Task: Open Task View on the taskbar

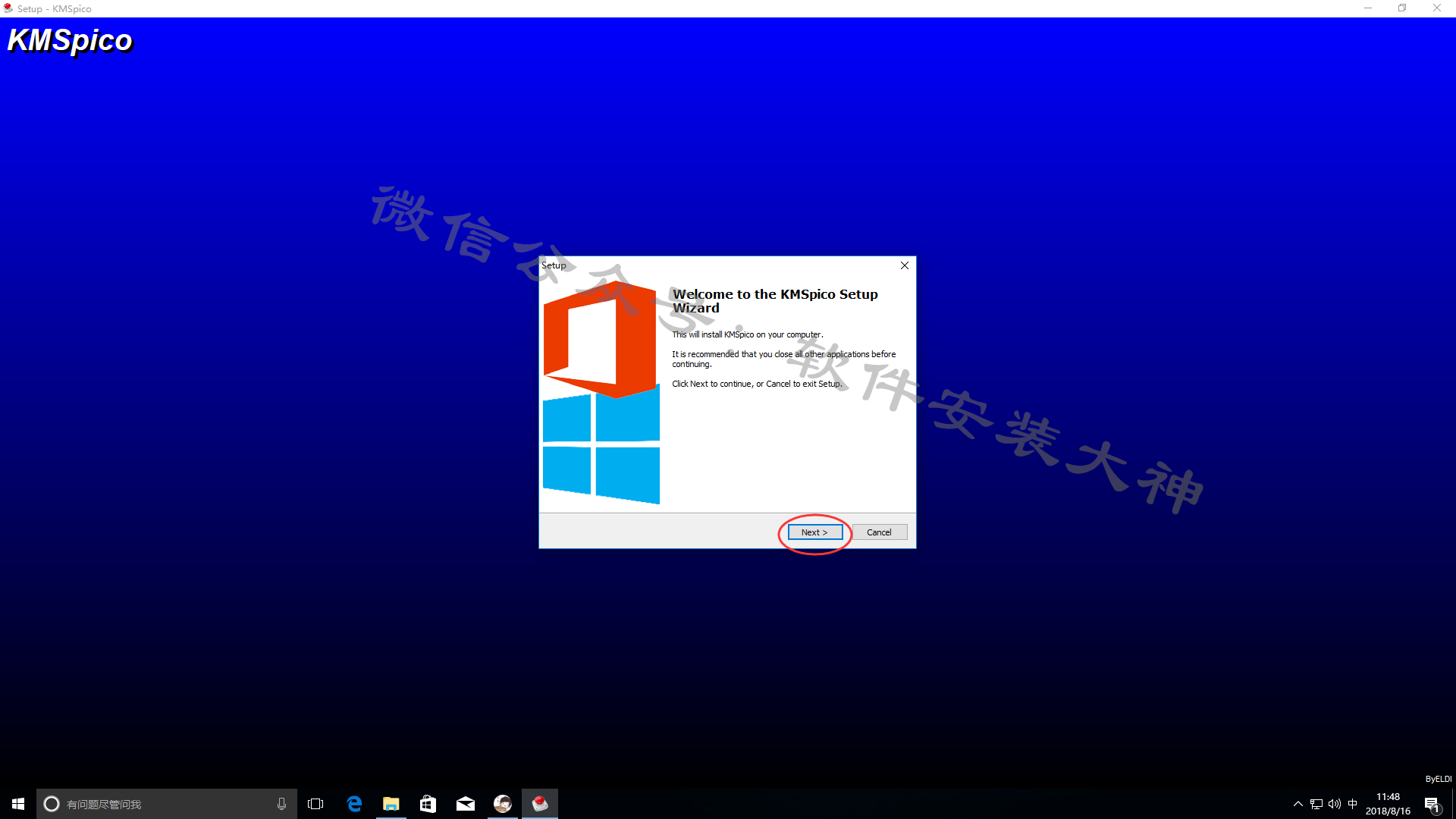Action: click(315, 804)
